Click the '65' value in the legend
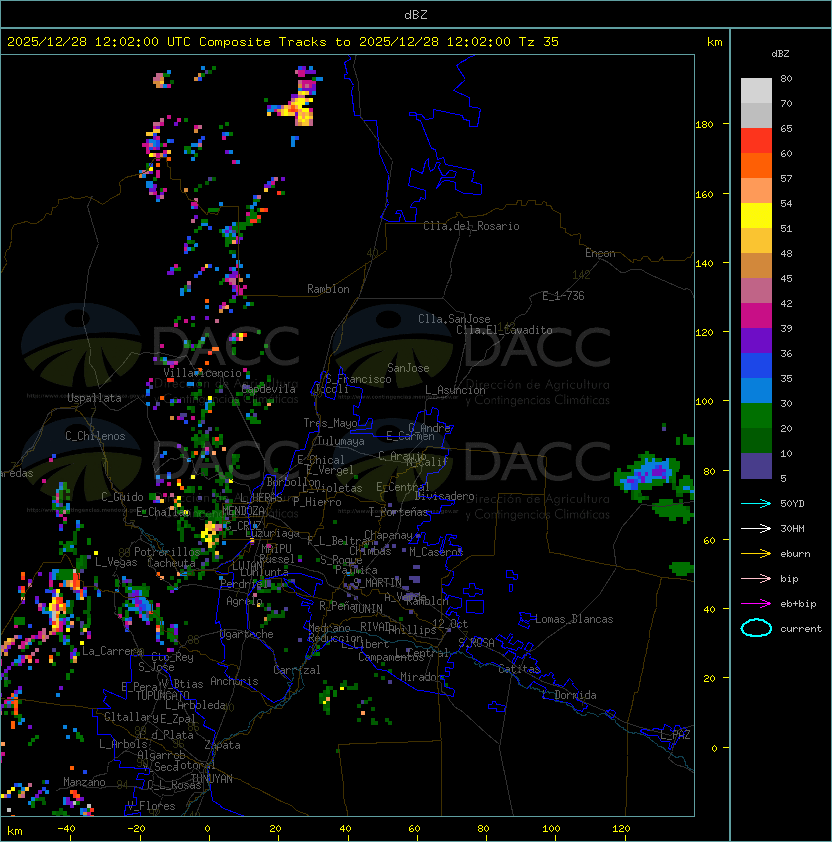Viewport: 832px width, 842px height. point(786,129)
